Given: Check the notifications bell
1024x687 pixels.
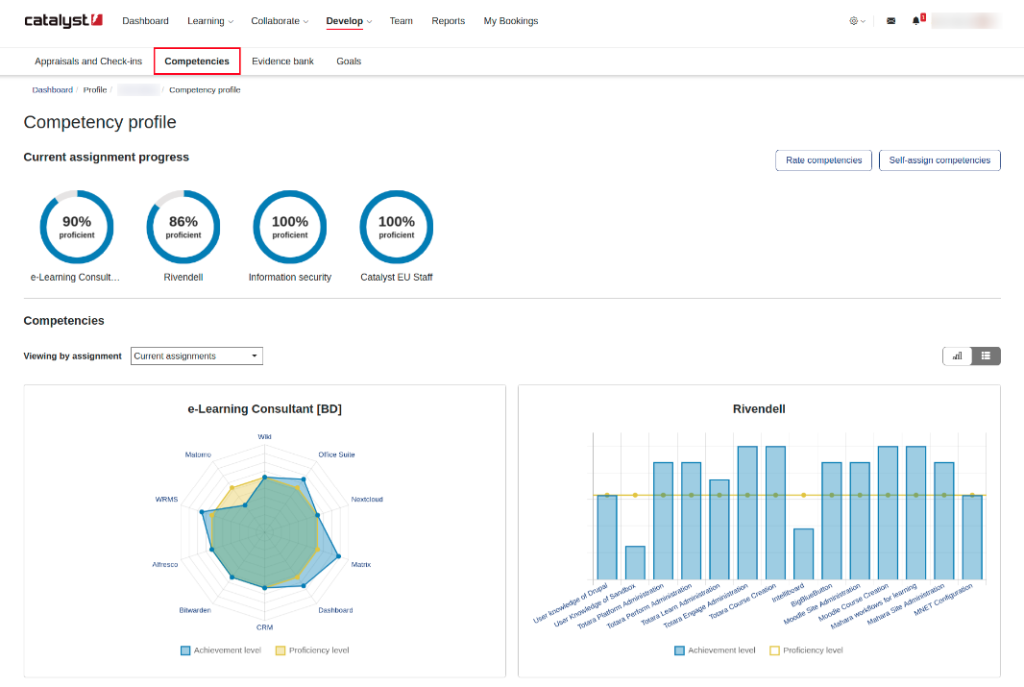Looking at the screenshot, I should [x=916, y=21].
